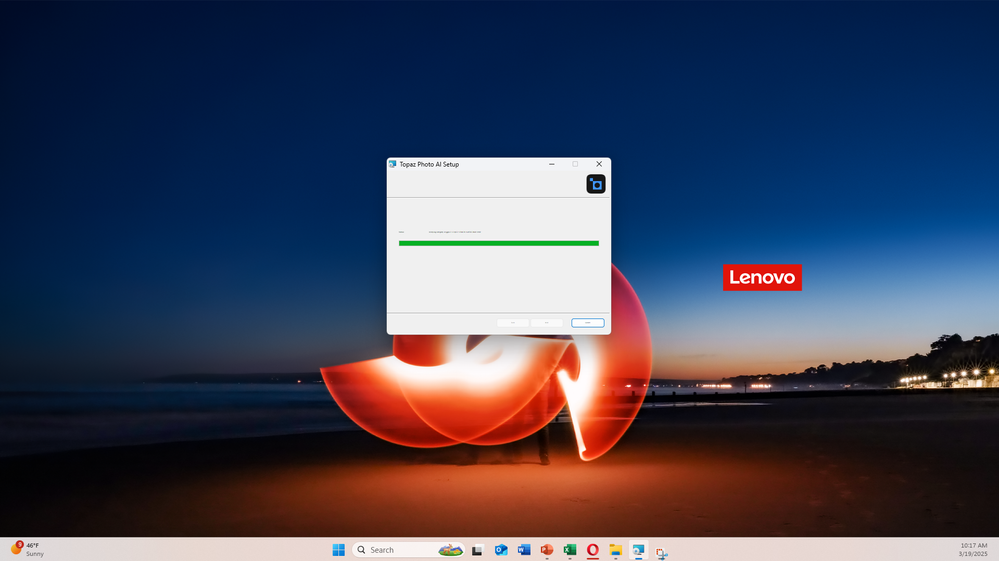This screenshot has height=561, width=999.
Task: Click the taskbar Search box
Action: pos(408,550)
